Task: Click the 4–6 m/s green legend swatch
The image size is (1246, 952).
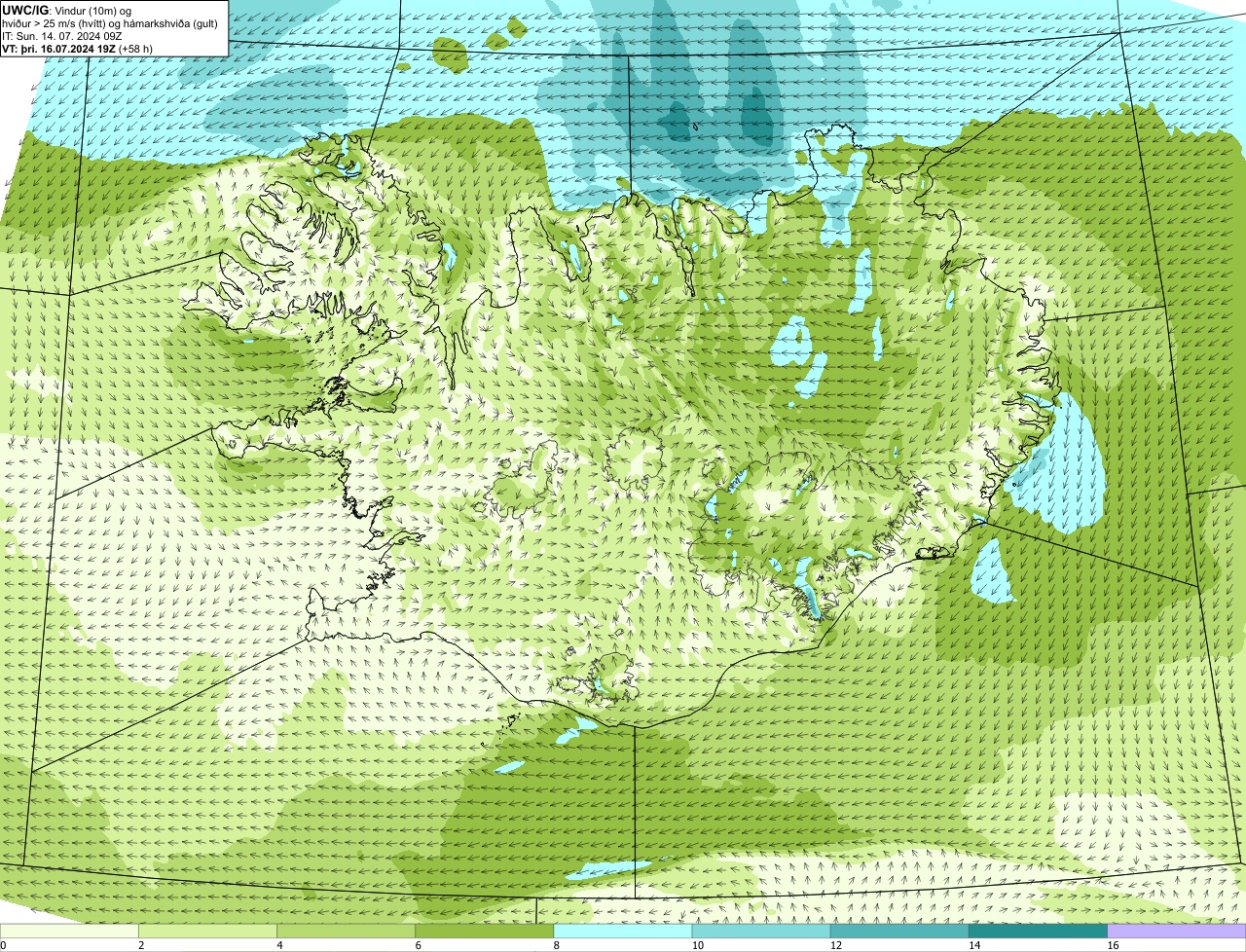Action: click(x=346, y=932)
